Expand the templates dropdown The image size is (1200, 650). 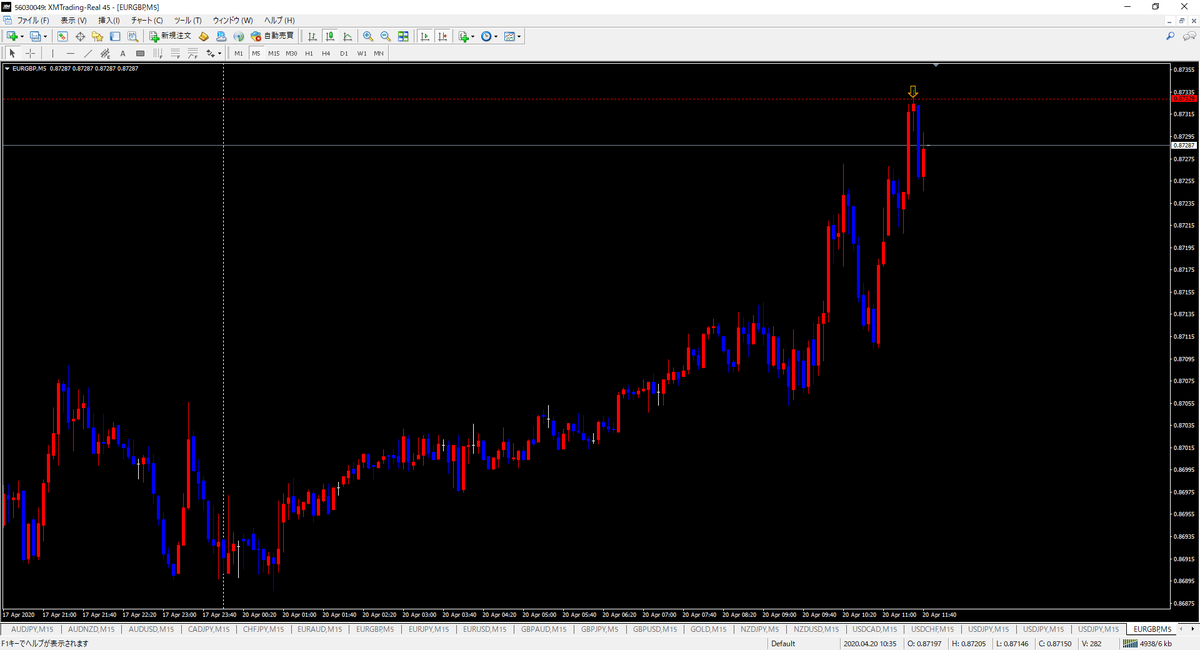coord(520,36)
